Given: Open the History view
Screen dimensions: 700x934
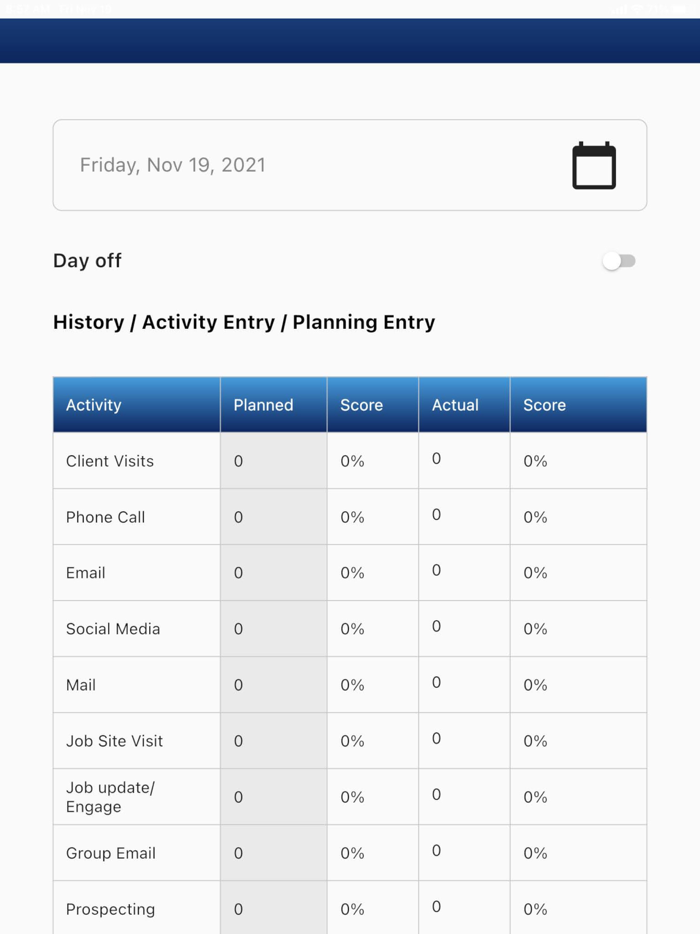Looking at the screenshot, I should (89, 322).
